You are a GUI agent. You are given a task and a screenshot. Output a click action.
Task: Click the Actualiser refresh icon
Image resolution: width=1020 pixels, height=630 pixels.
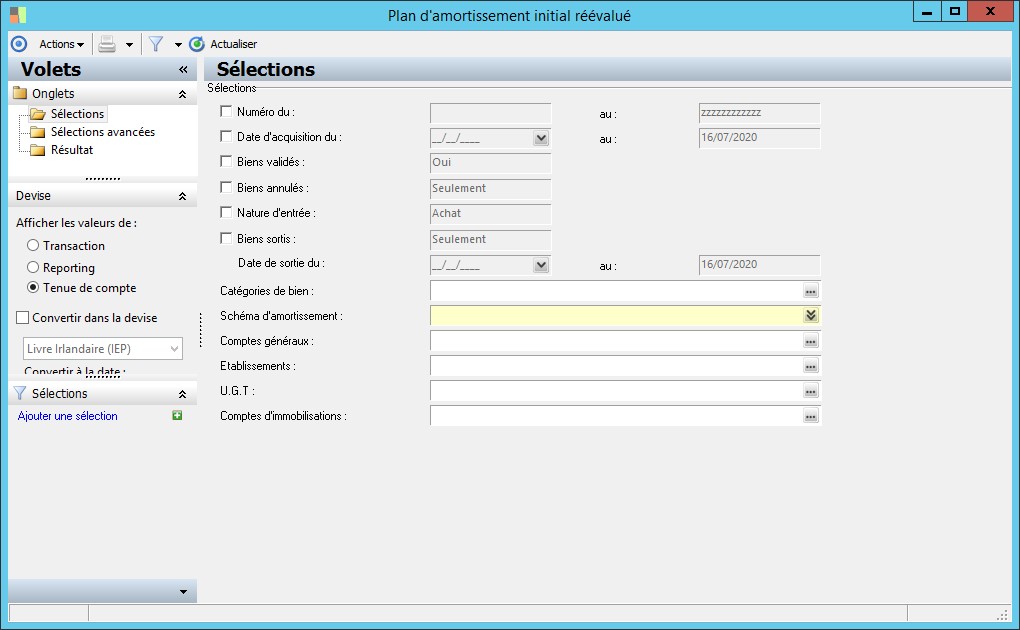pos(196,44)
